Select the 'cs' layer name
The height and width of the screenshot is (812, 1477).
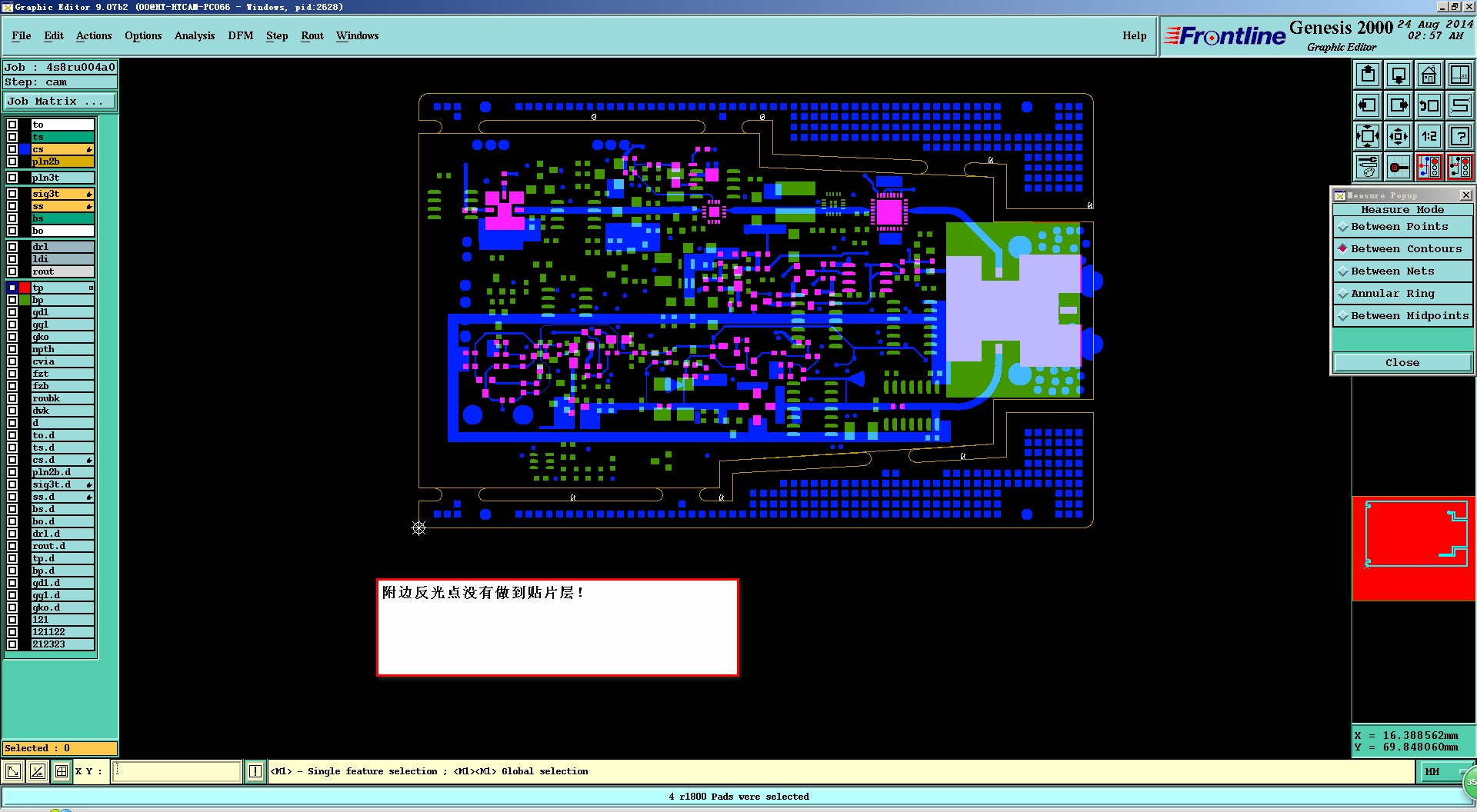[x=62, y=149]
